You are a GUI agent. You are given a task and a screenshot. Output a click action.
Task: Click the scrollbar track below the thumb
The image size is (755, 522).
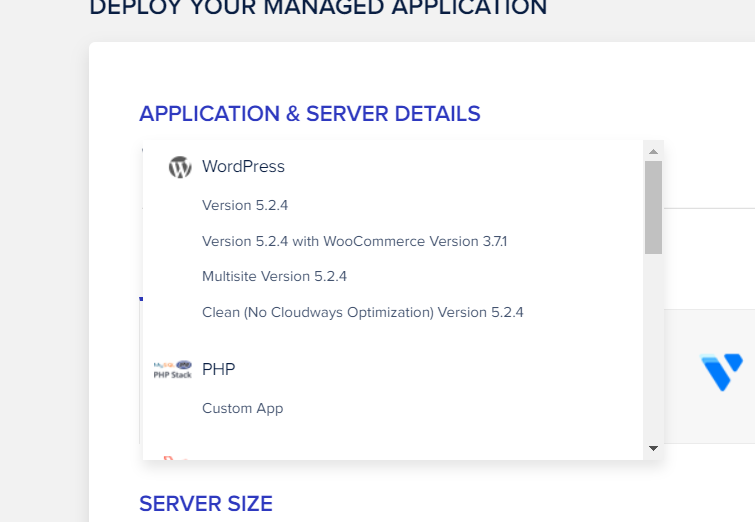pyautogui.click(x=653, y=350)
